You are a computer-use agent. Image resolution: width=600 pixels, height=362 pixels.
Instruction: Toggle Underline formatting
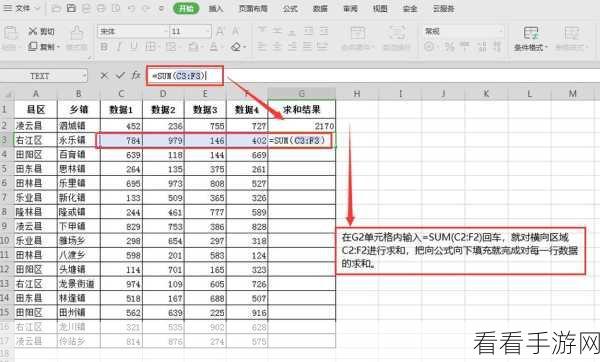(x=133, y=47)
